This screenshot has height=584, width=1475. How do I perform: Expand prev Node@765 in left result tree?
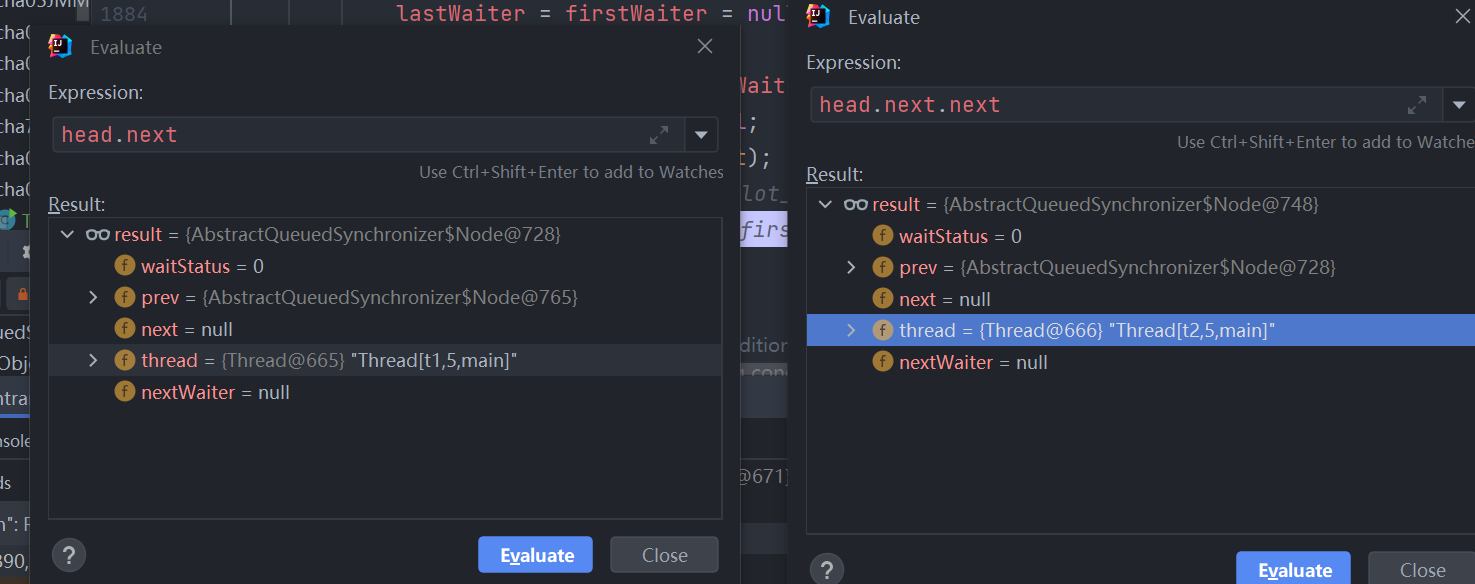pos(94,298)
